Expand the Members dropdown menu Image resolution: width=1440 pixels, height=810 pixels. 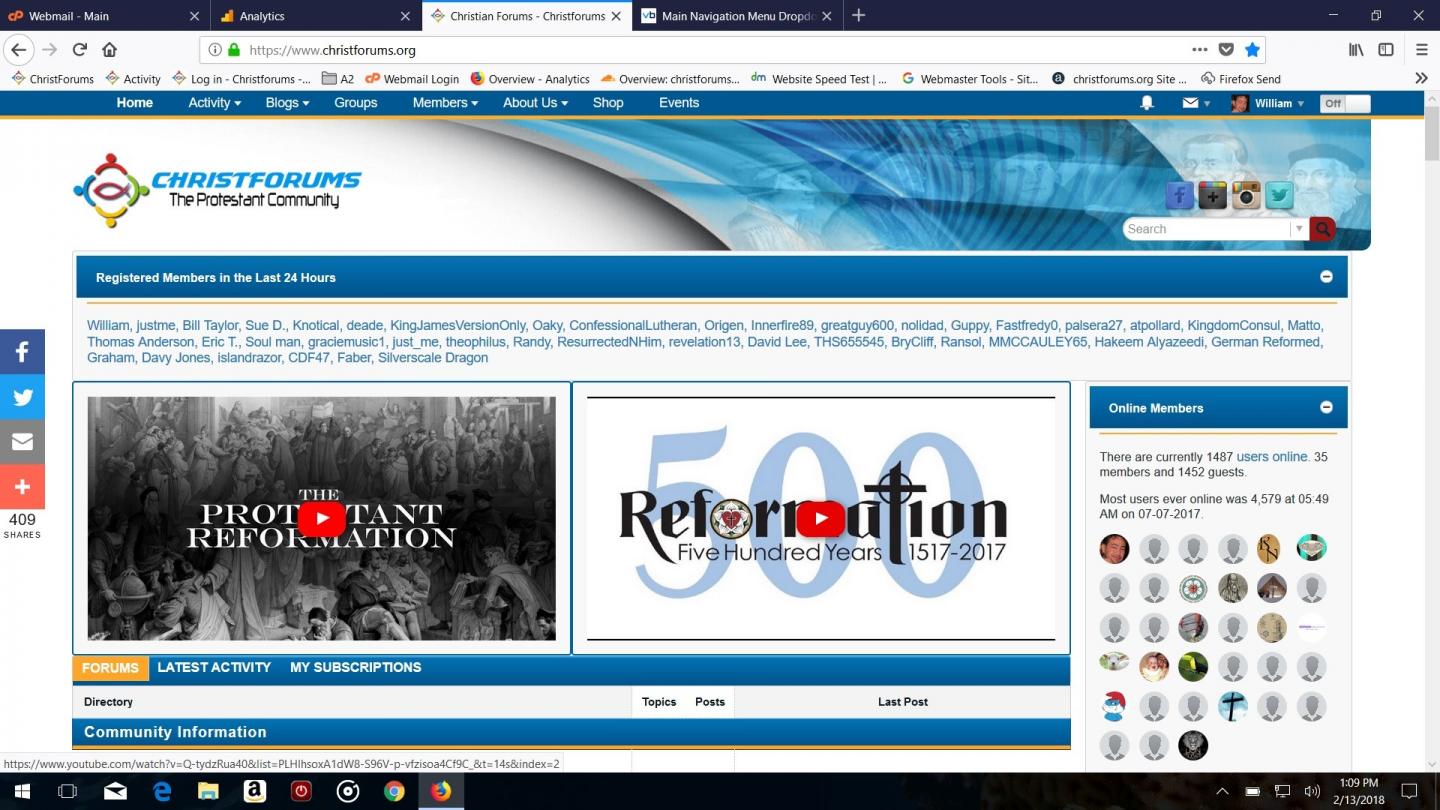[445, 103]
